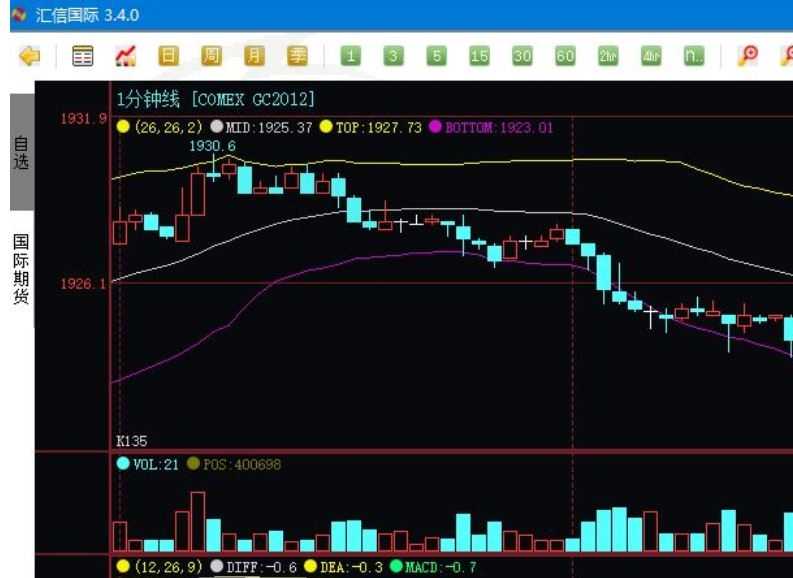This screenshot has width=793, height=578.
Task: Switch to weekly K-line (周) period
Action: [x=211, y=56]
